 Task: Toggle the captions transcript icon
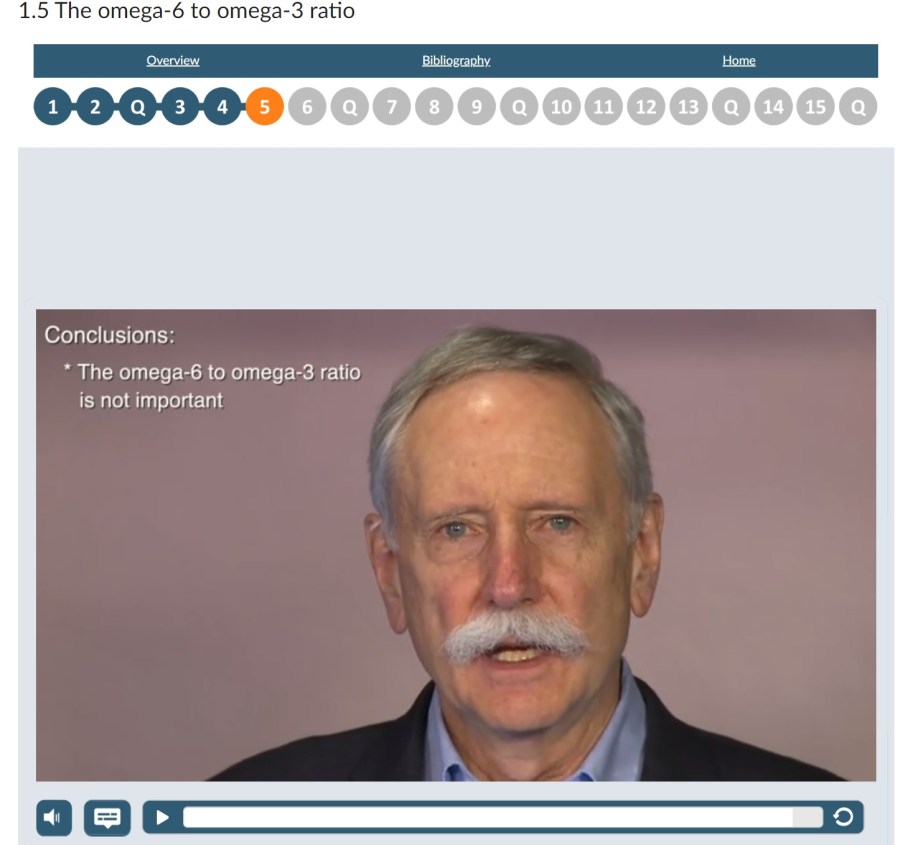tap(107, 817)
